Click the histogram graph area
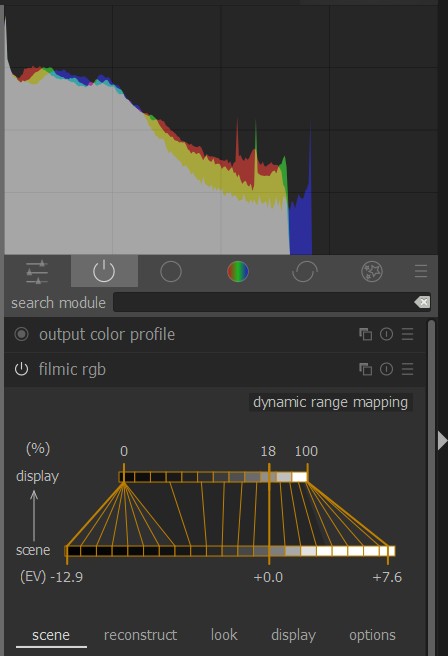The width and height of the screenshot is (448, 656). pyautogui.click(x=221, y=130)
